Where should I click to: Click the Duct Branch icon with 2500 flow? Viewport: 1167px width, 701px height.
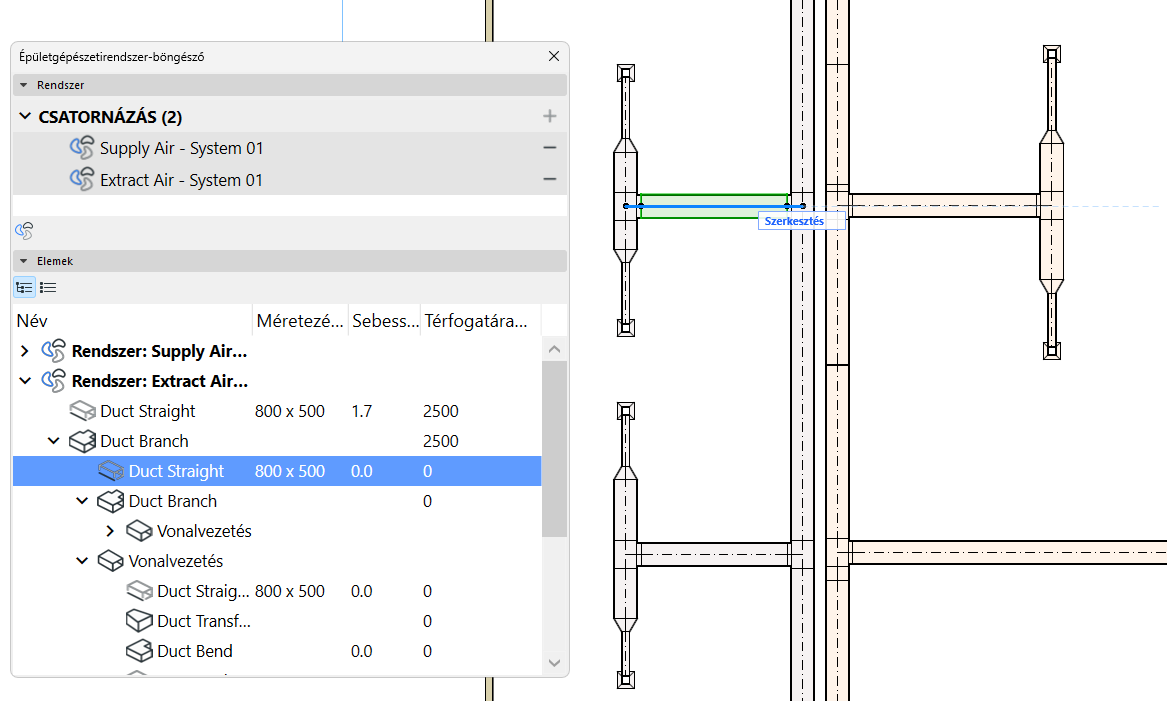click(x=82, y=441)
